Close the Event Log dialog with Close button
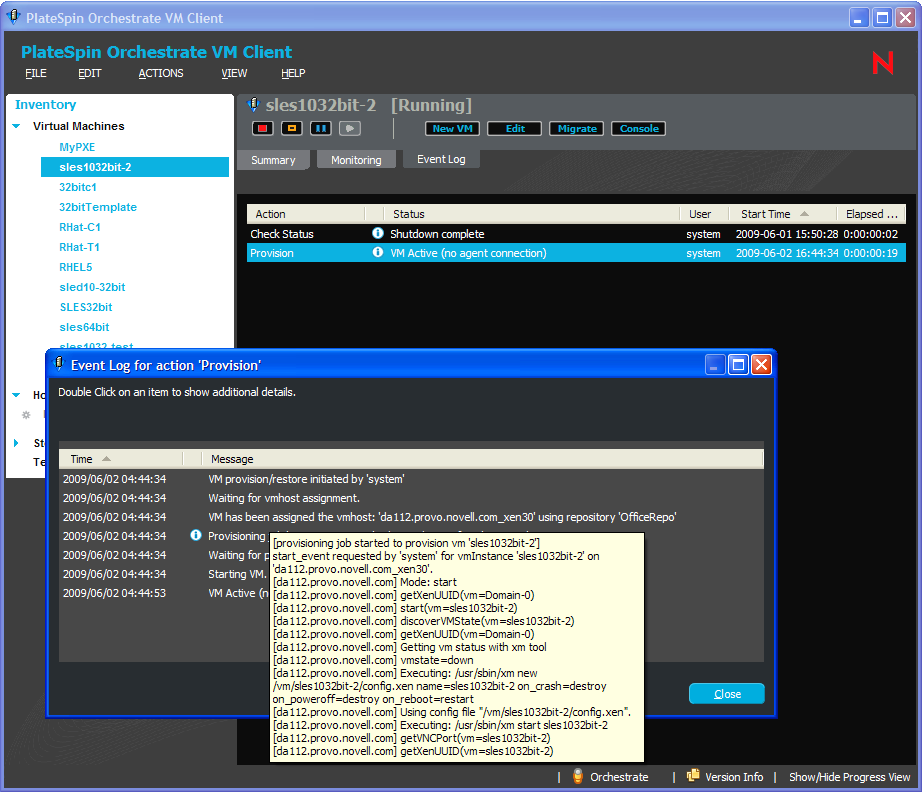The width and height of the screenshot is (922, 792). [727, 694]
